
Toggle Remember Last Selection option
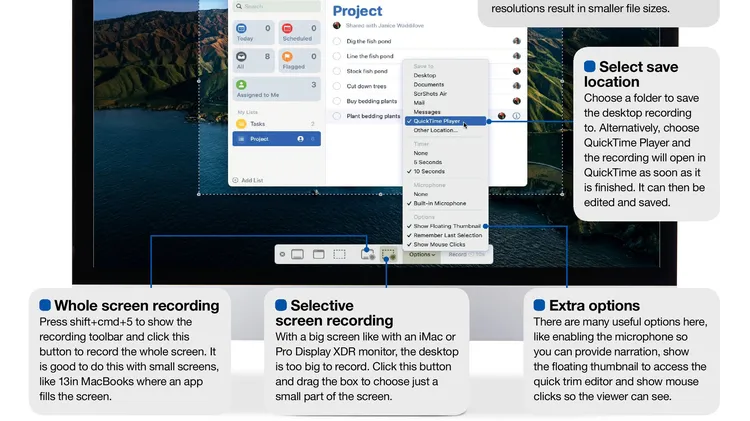(445, 235)
